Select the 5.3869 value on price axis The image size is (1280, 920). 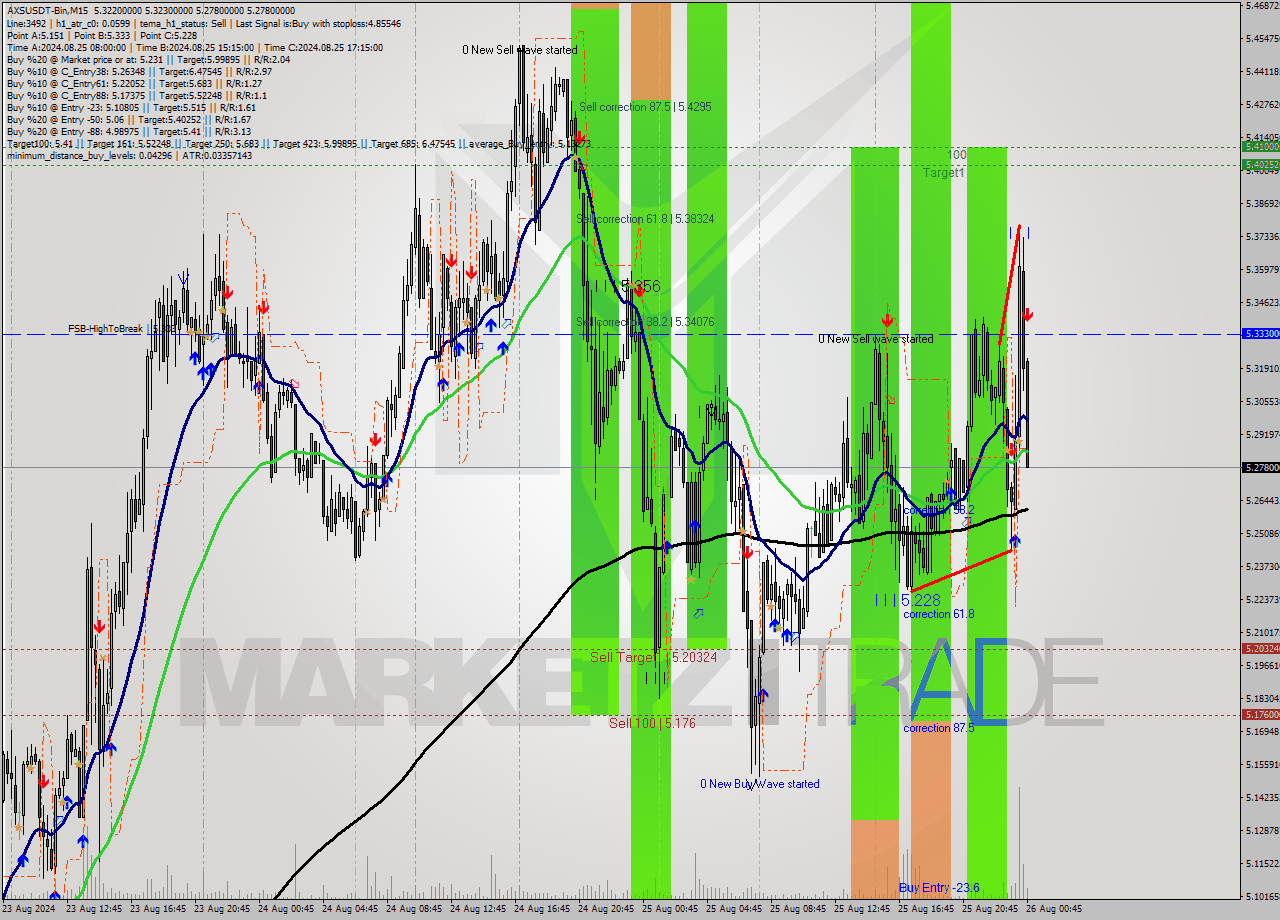click(1262, 203)
